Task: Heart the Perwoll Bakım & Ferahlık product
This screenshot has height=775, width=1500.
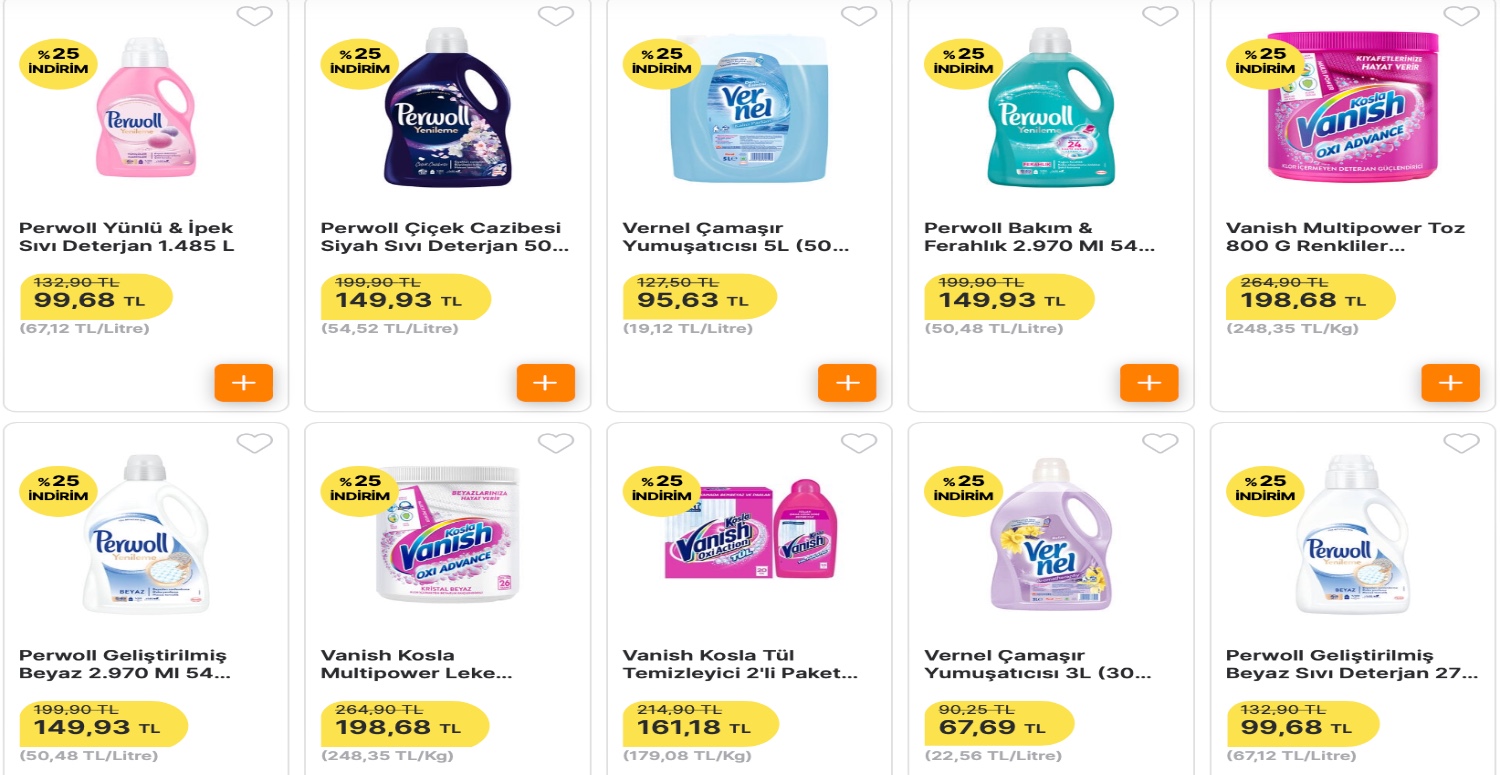Action: [x=1160, y=16]
